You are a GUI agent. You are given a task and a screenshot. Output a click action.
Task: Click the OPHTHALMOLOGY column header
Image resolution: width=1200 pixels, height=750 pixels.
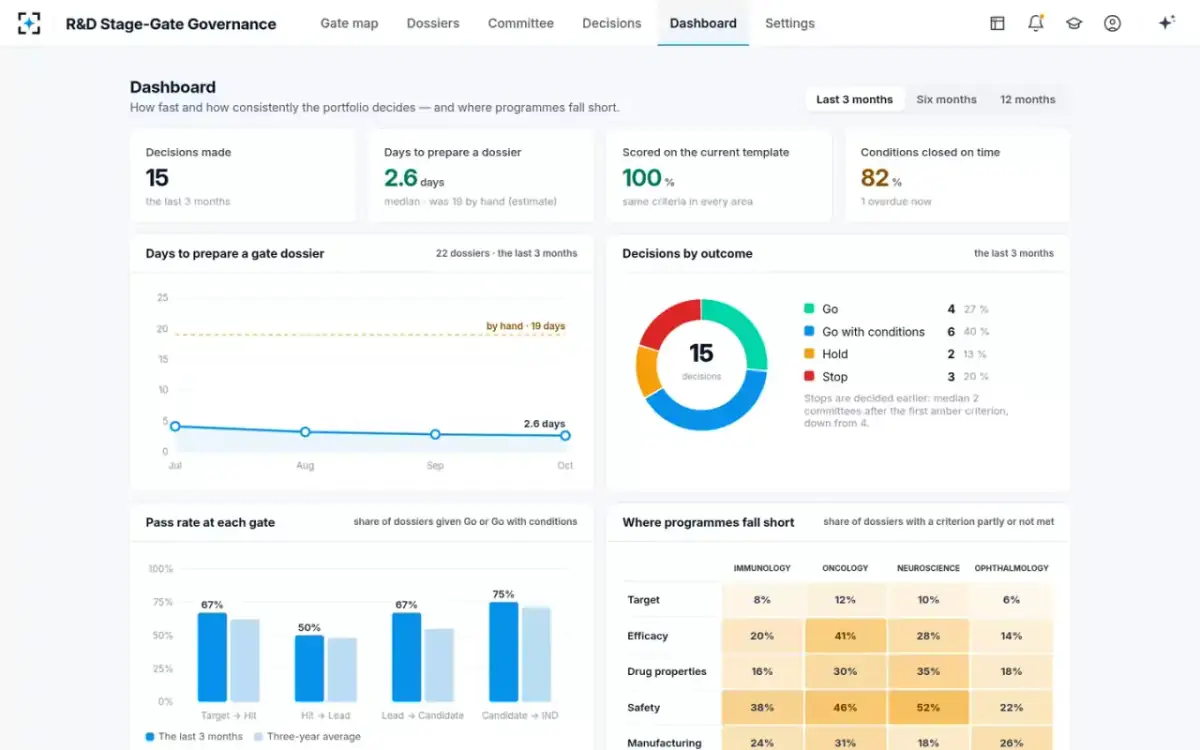[1011, 568]
